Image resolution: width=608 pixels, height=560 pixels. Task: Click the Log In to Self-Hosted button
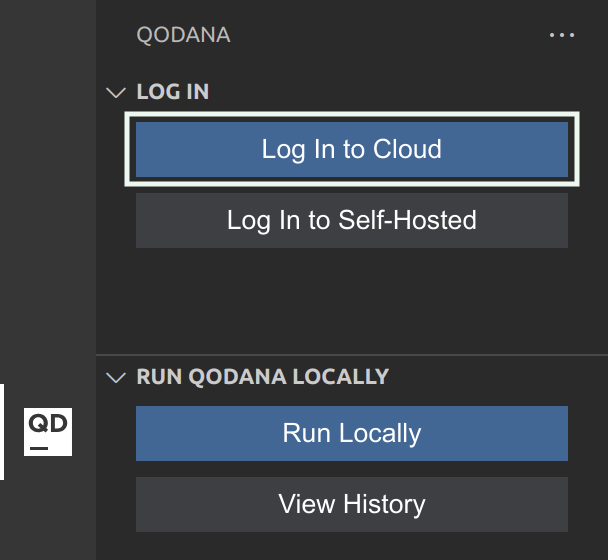click(x=352, y=220)
